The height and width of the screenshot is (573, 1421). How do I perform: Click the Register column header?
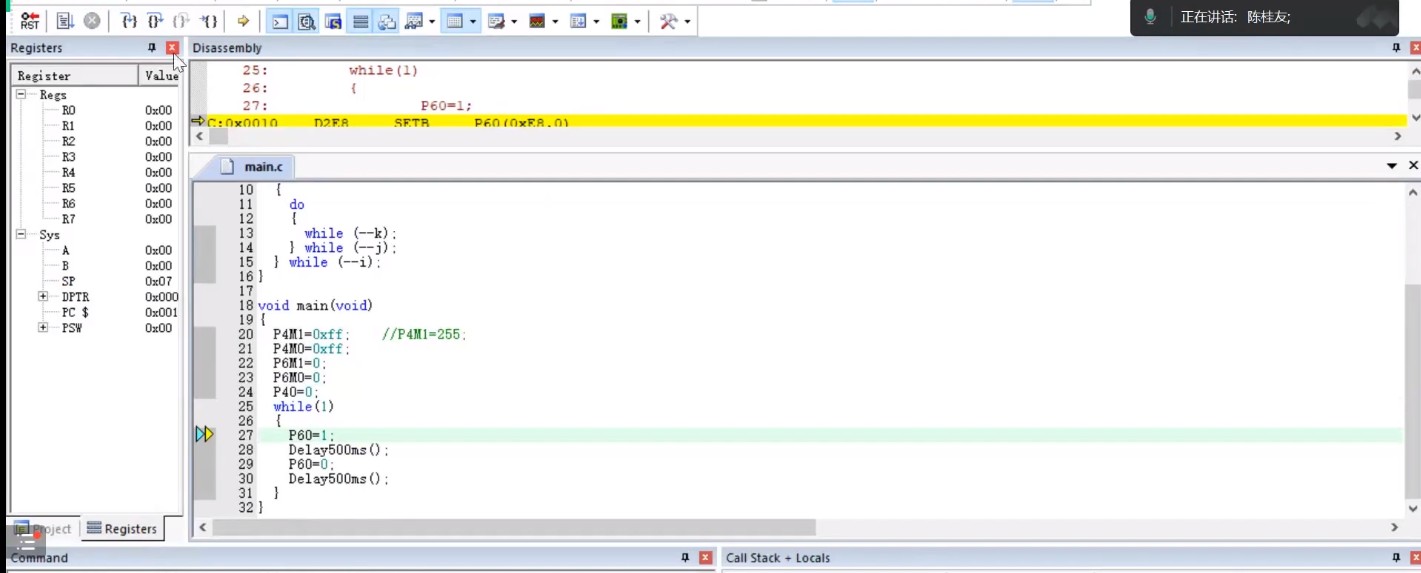click(x=74, y=76)
